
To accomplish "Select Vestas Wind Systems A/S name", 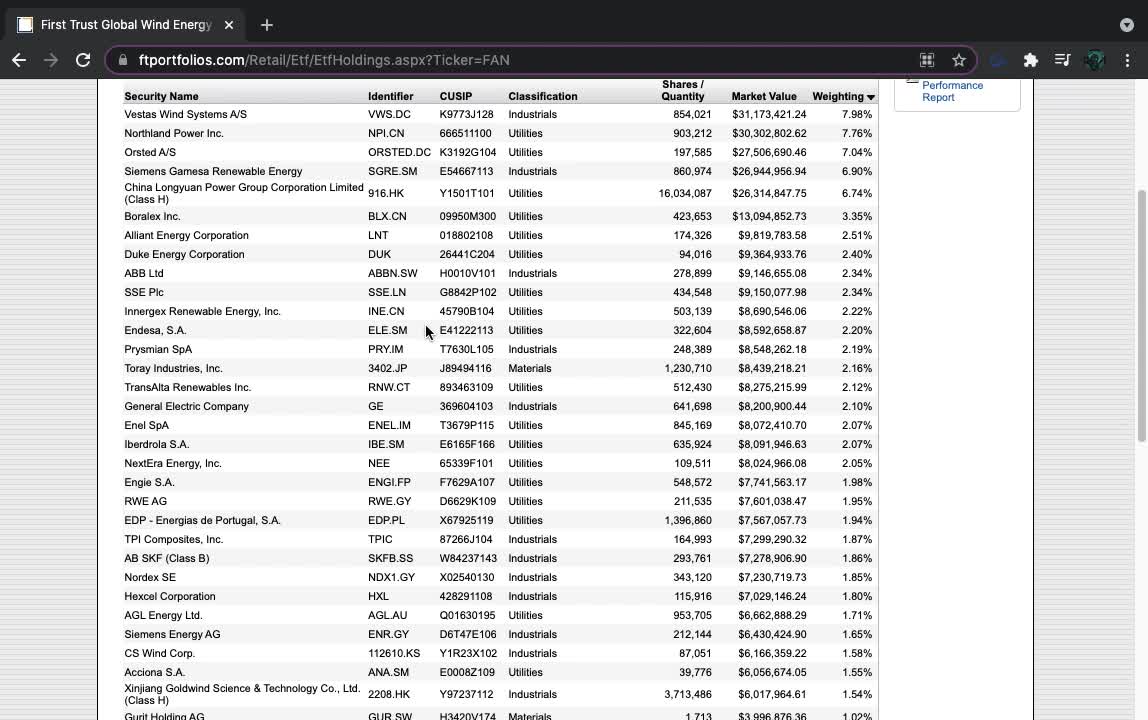I will (x=185, y=114).
